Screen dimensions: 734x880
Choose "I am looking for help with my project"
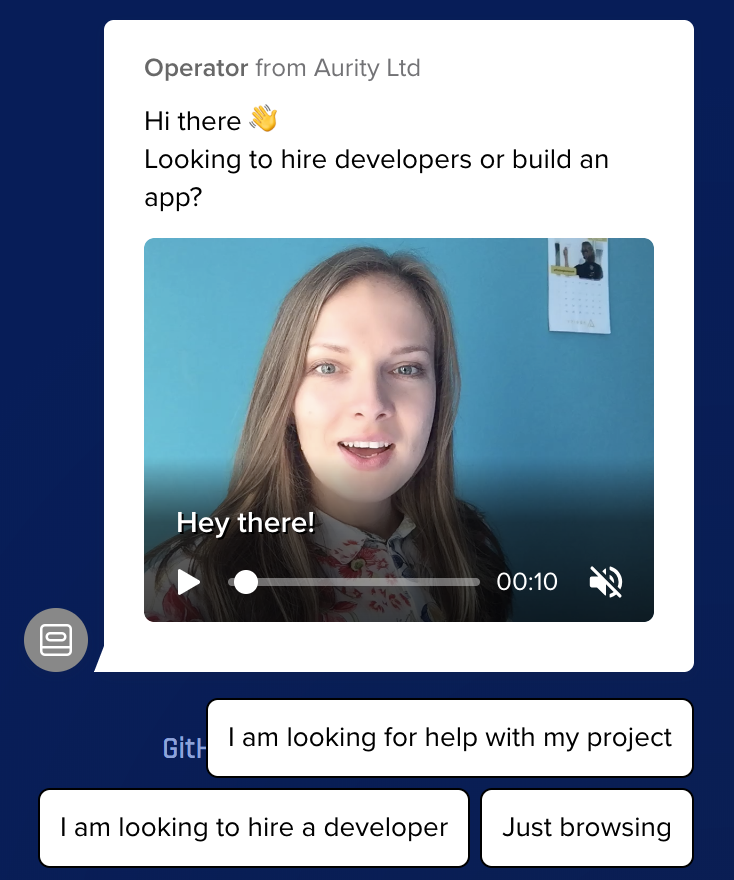450,738
